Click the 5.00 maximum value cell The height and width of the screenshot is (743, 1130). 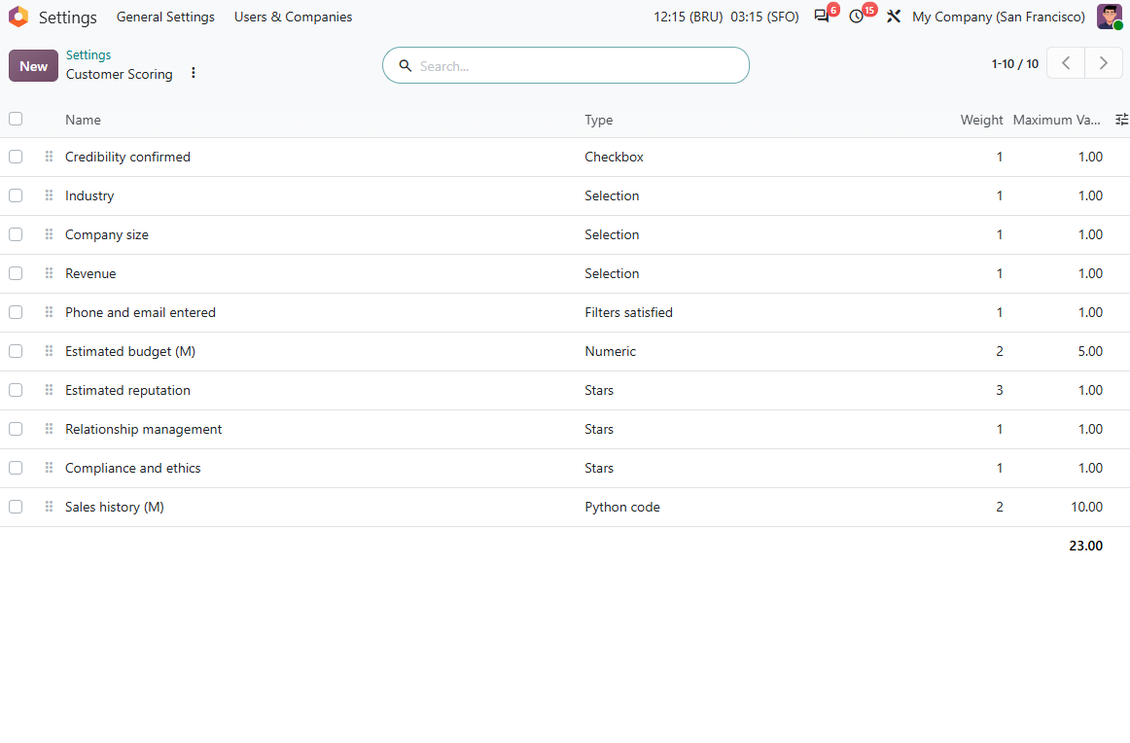1090,351
